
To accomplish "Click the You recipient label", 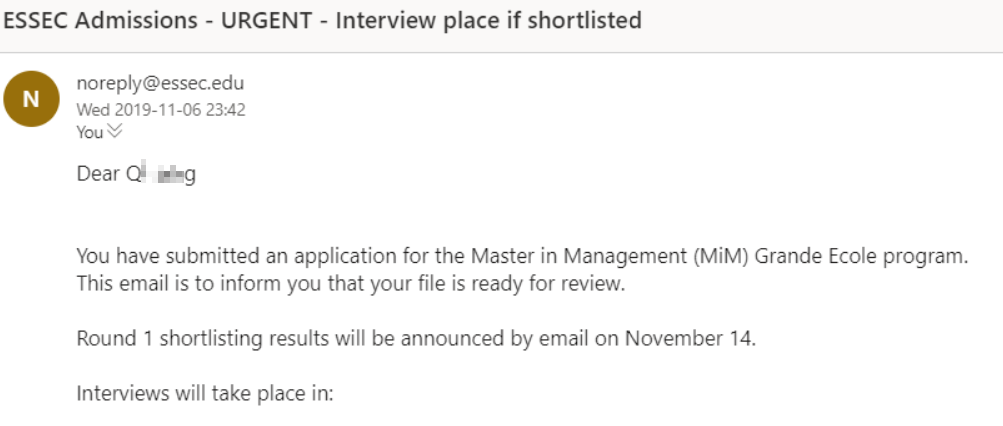I will point(90,132).
